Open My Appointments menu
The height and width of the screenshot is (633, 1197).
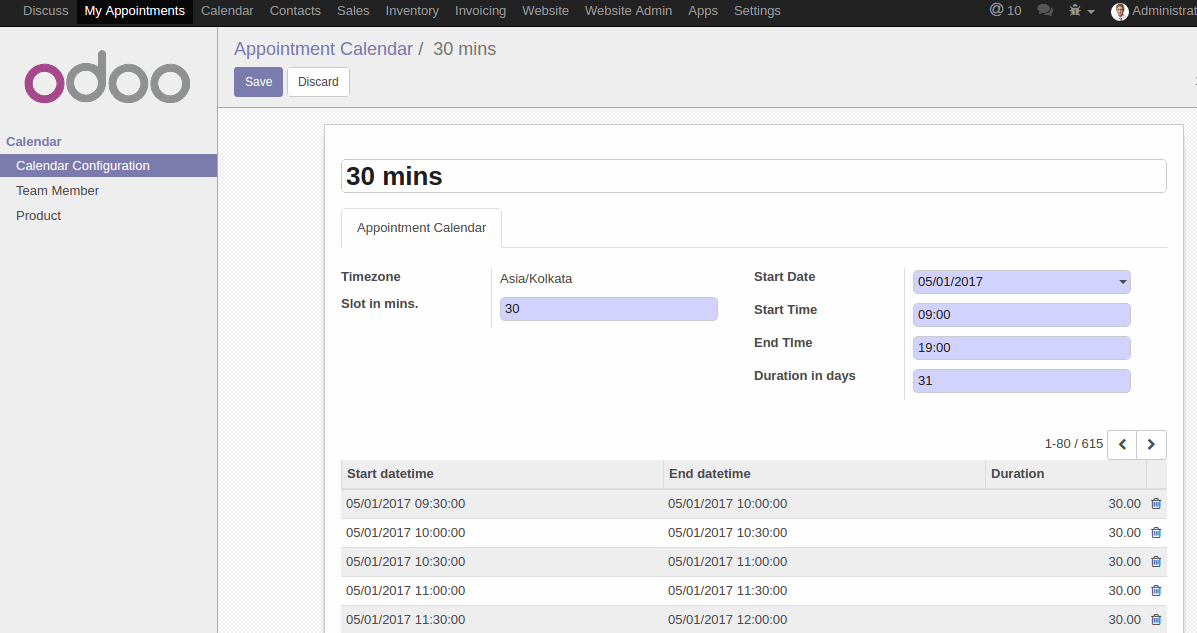pyautogui.click(x=134, y=11)
